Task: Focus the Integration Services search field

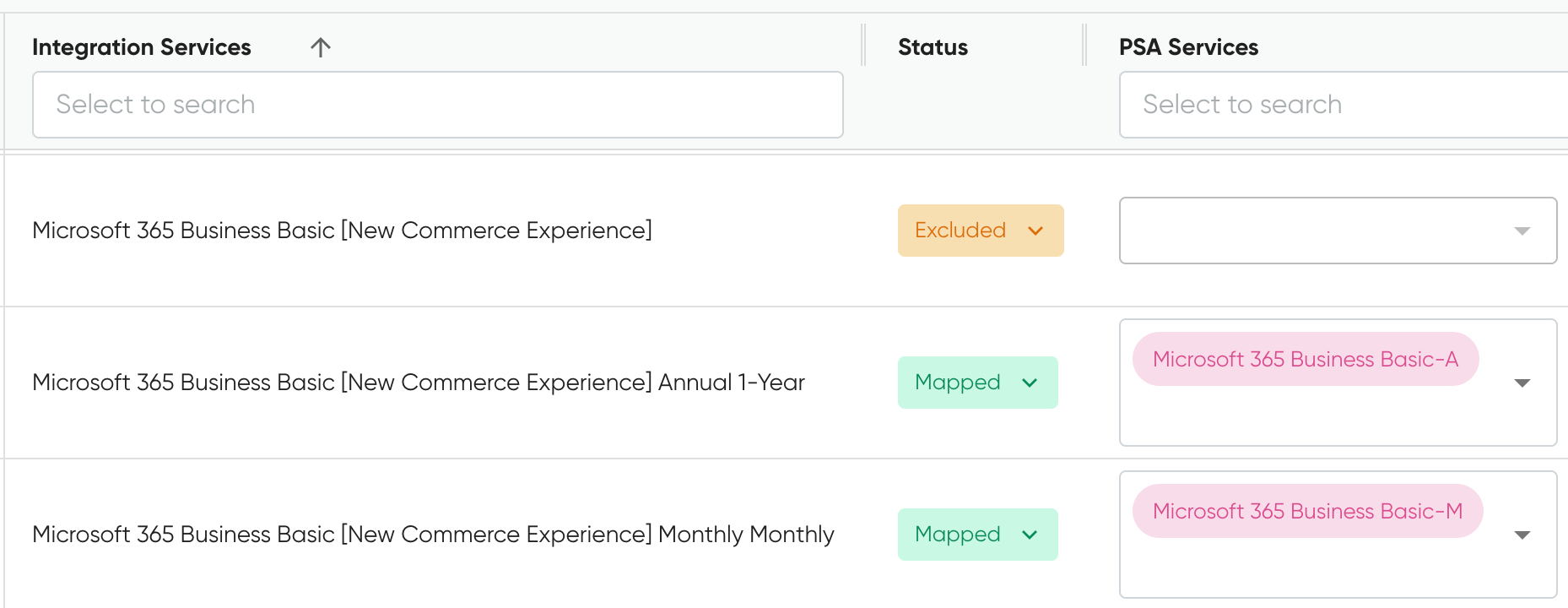Action: point(437,105)
